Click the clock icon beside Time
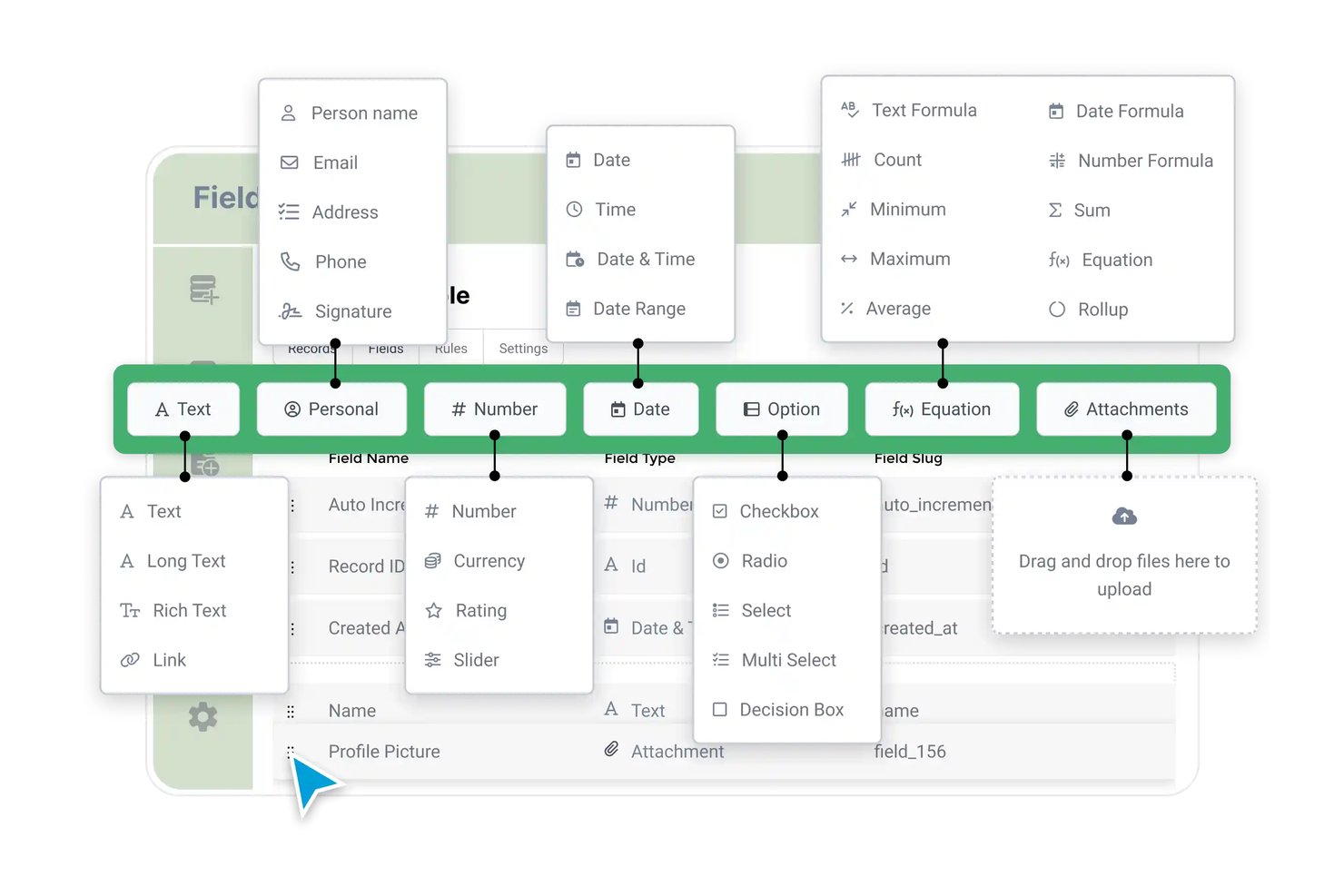This screenshot has width=1344, height=896. (574, 210)
